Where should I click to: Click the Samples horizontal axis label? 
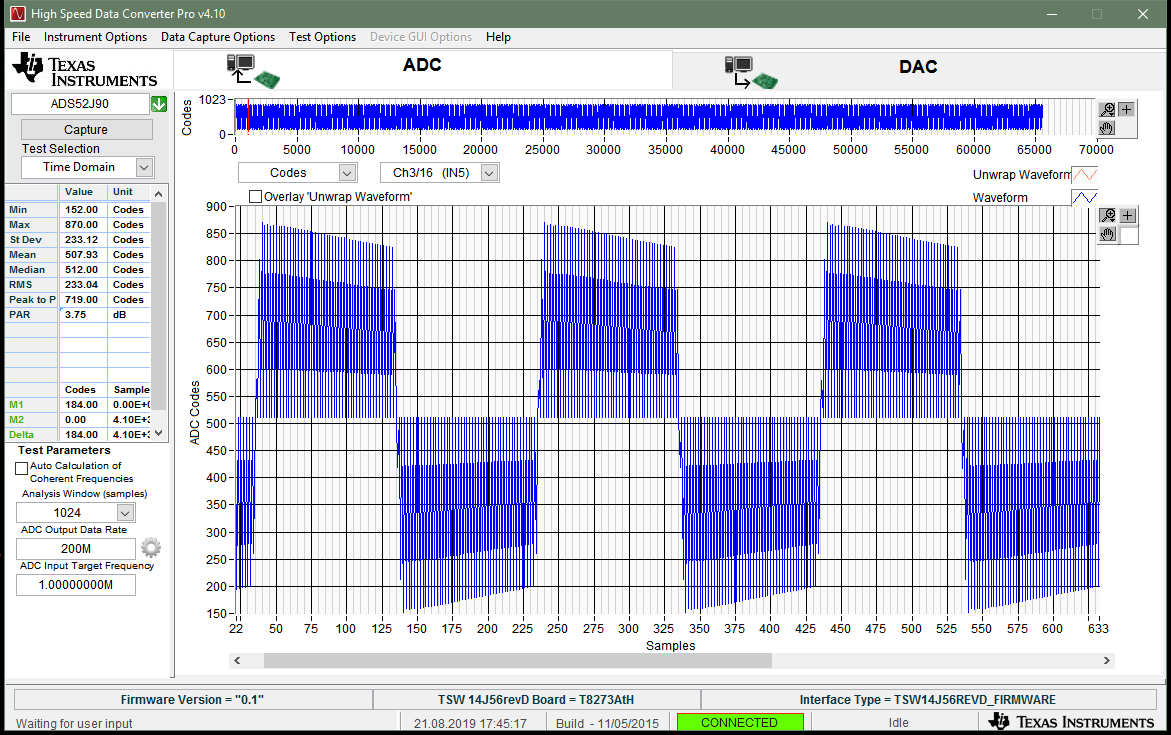click(671, 645)
